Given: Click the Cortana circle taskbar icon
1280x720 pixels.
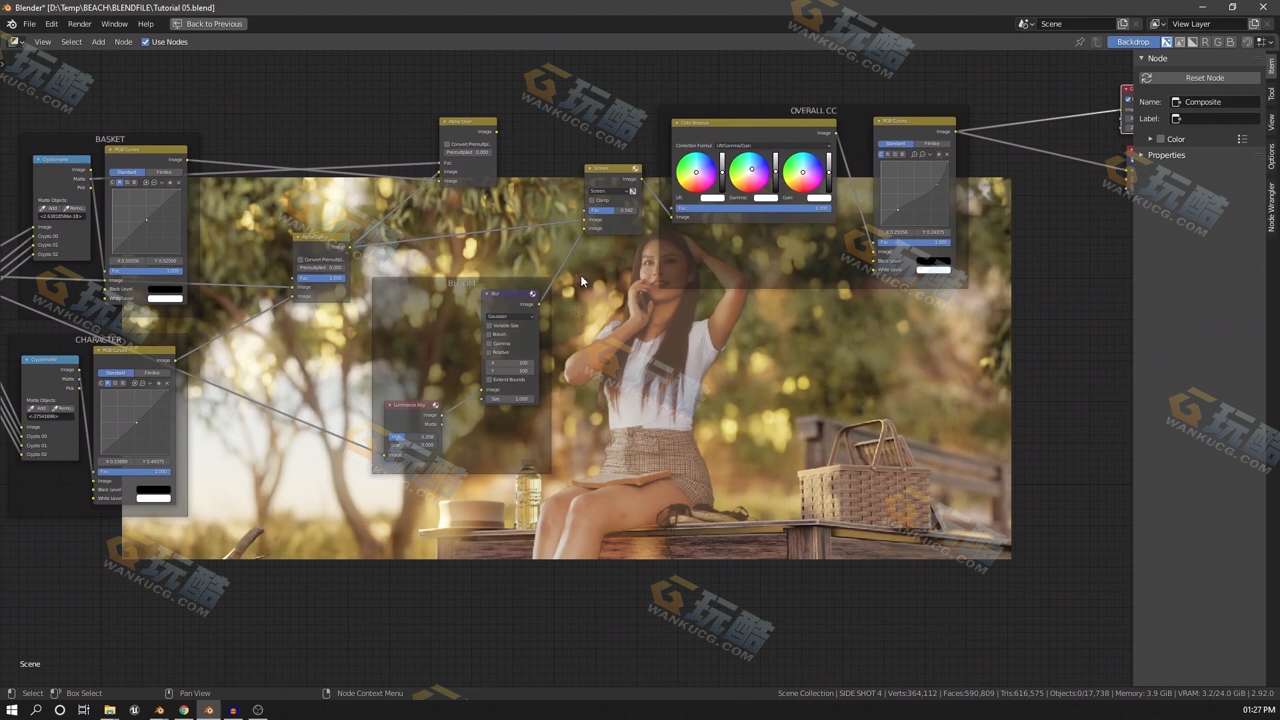Looking at the screenshot, I should point(60,710).
